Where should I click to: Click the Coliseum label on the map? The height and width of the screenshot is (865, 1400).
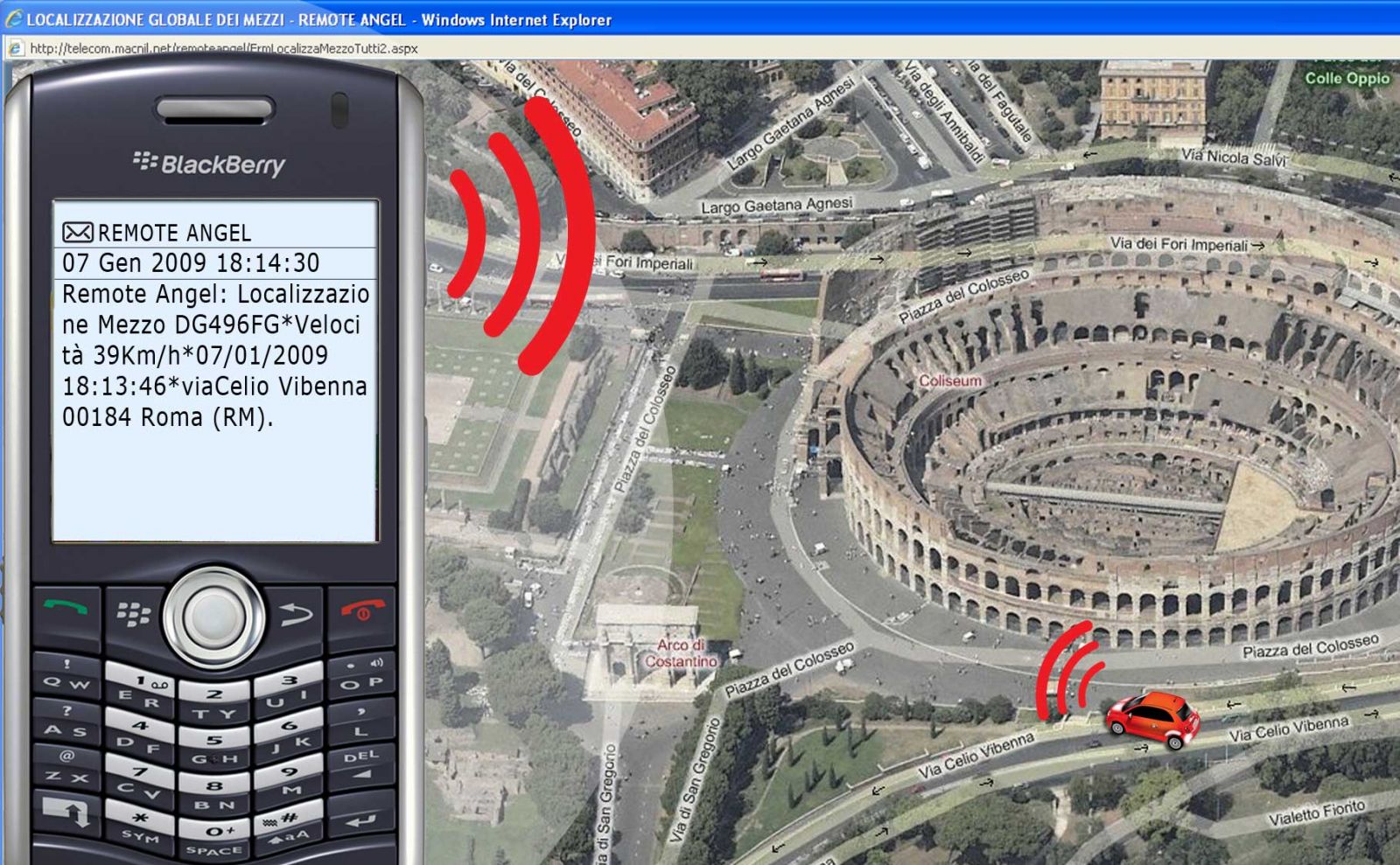pyautogui.click(x=950, y=381)
